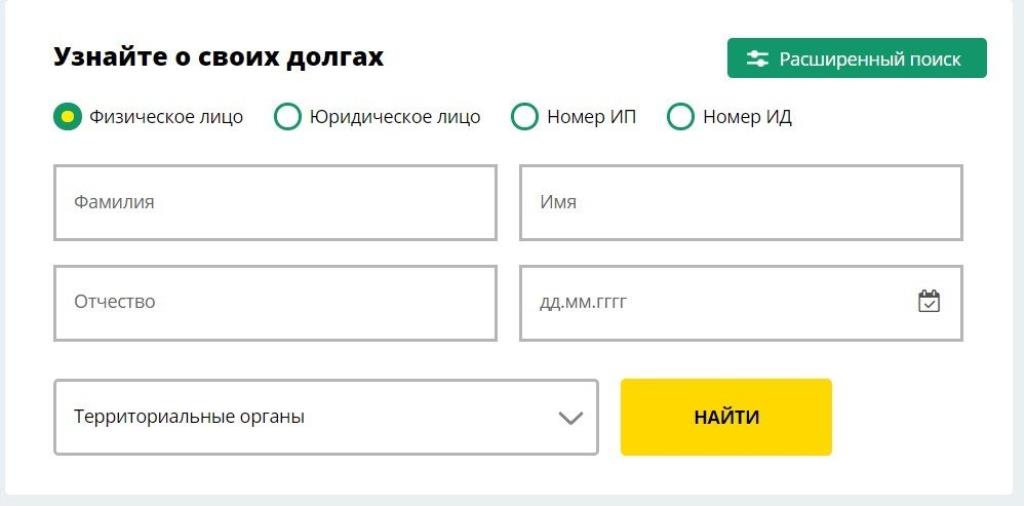Screen dimensions: 1024x506
Task: Focus the Фамилия input field
Action: point(275,202)
